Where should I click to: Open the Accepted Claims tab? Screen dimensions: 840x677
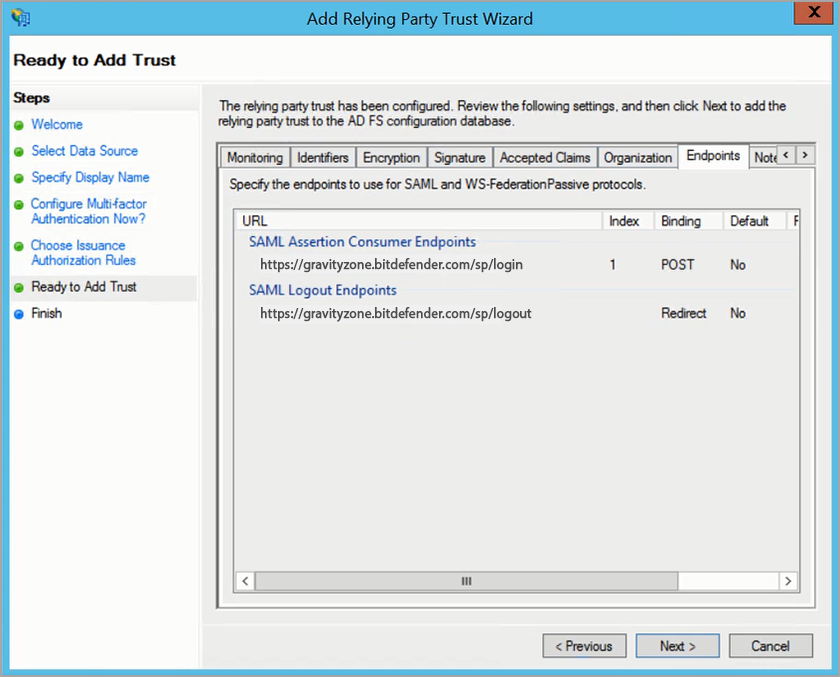click(x=545, y=158)
